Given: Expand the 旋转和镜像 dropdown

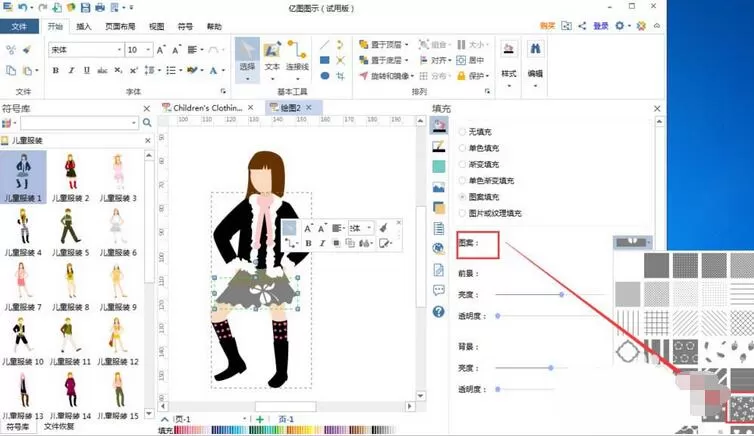Looking at the screenshot, I should tap(412, 76).
